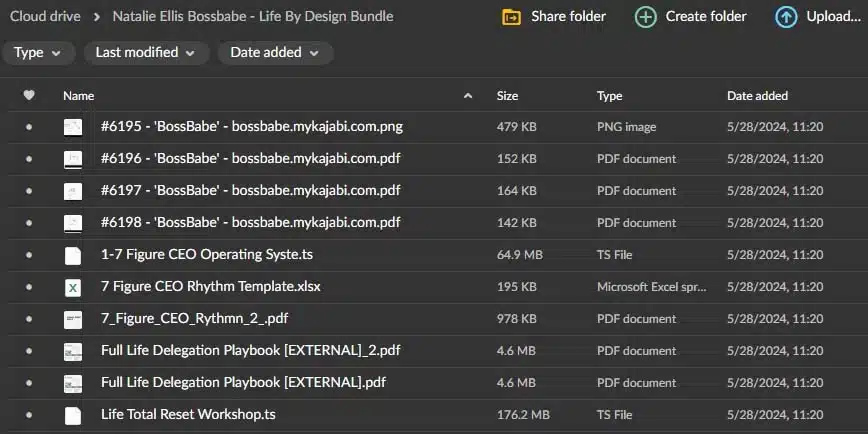Screen dimensions: 868x434
Task: Click the Name column sort arrow
Action: click(468, 96)
